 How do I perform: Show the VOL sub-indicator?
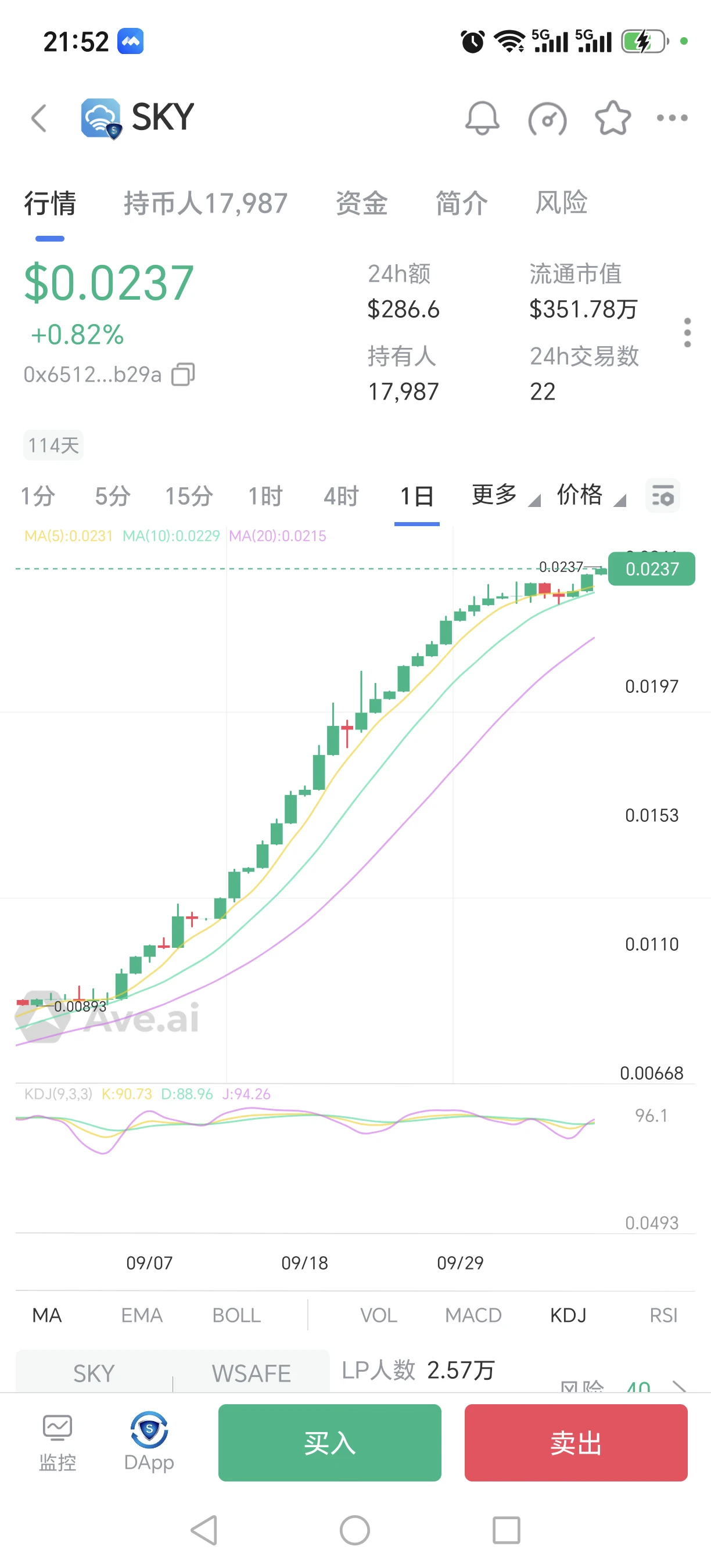coord(379,1315)
